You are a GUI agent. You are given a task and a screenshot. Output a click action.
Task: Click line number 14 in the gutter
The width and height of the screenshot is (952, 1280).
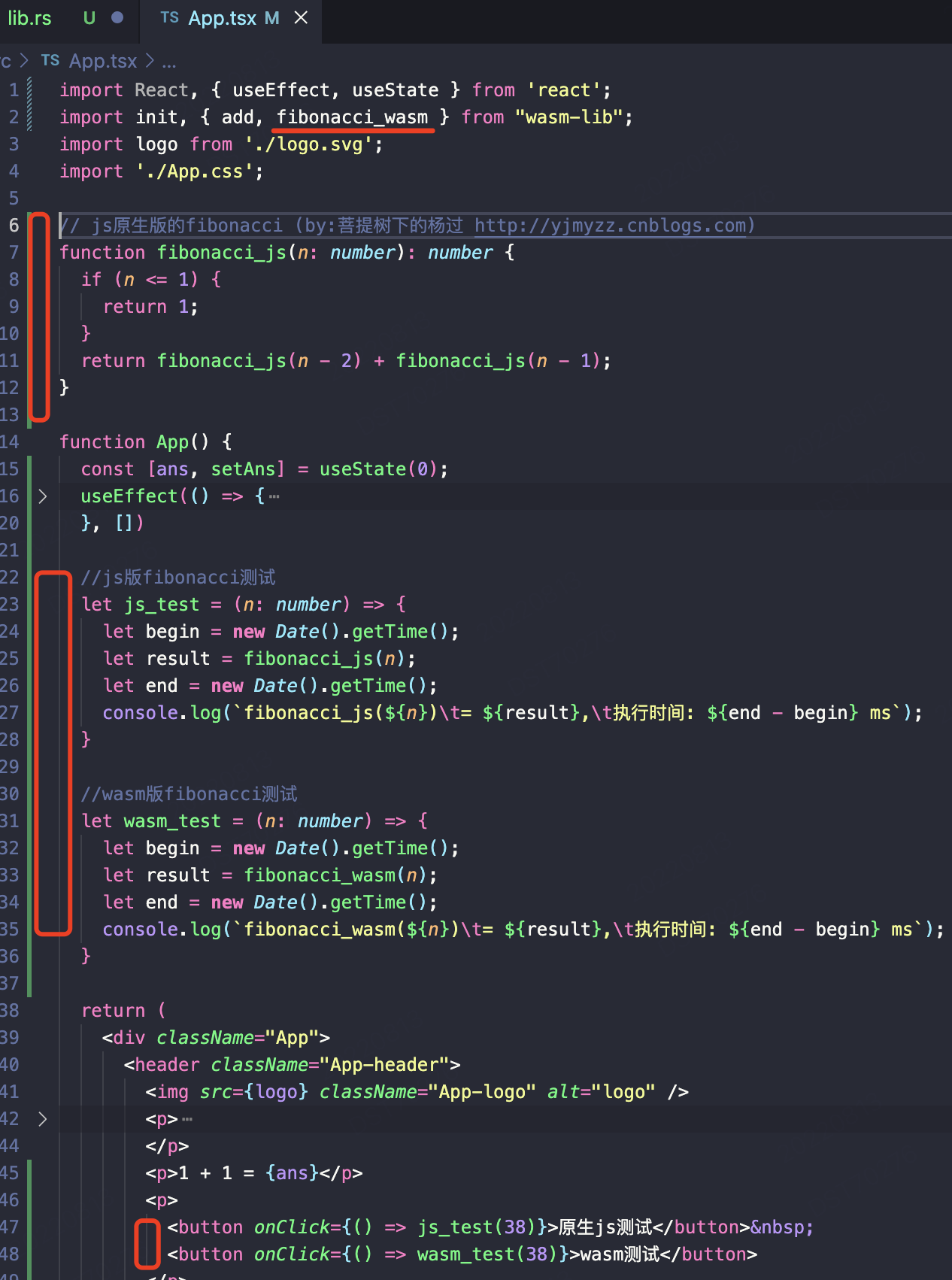[x=10, y=442]
